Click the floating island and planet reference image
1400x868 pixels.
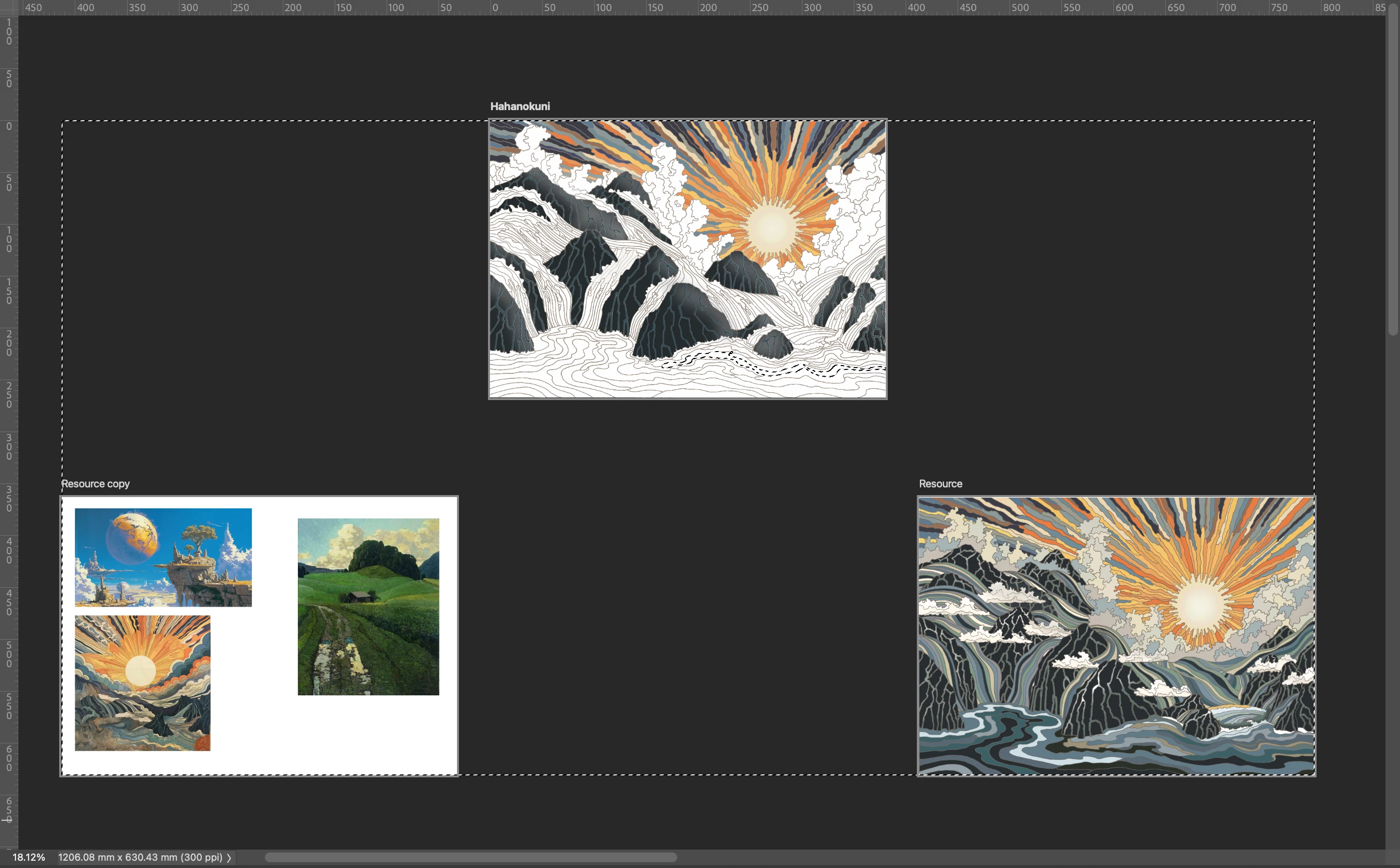point(163,557)
